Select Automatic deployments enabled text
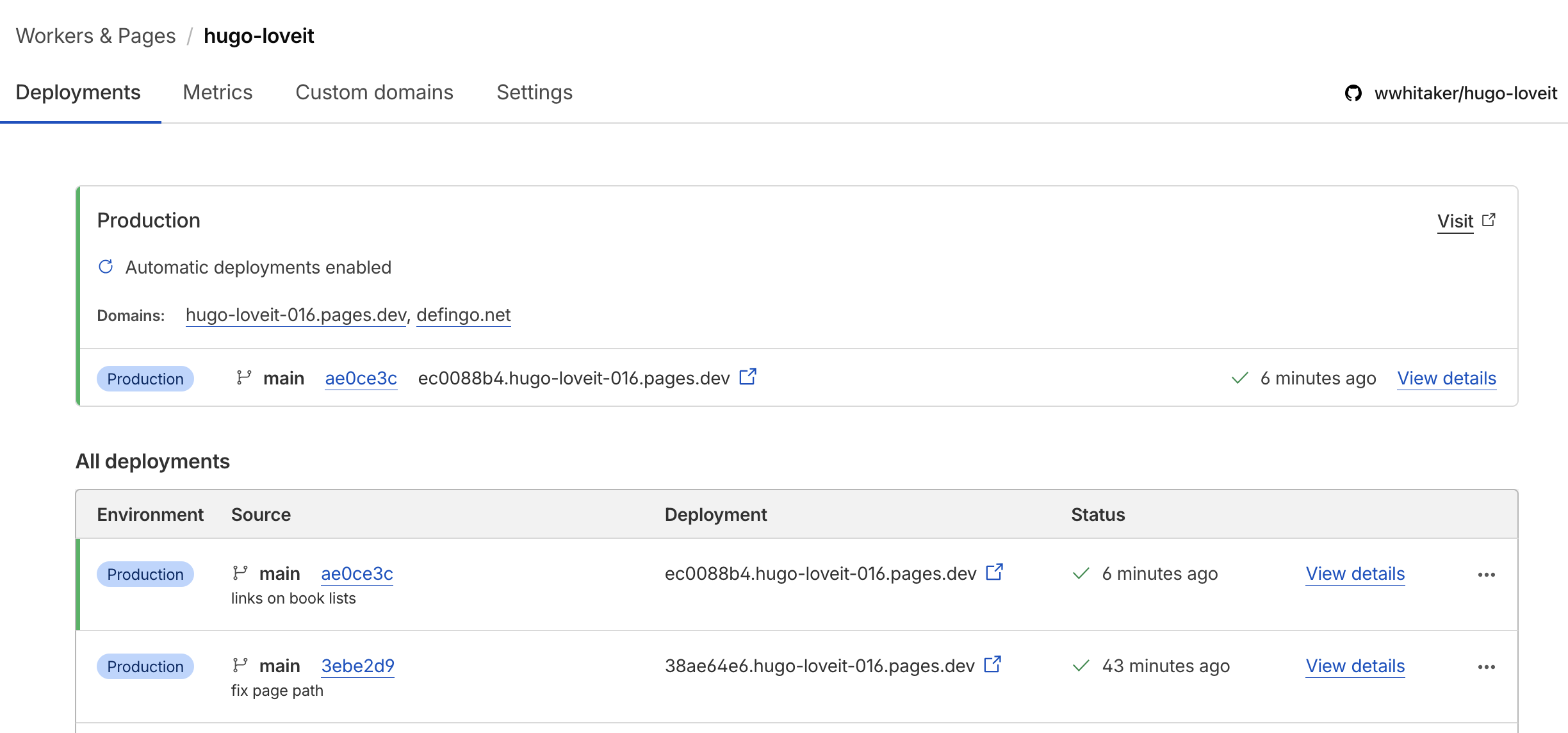The height and width of the screenshot is (733, 1568). point(258,267)
